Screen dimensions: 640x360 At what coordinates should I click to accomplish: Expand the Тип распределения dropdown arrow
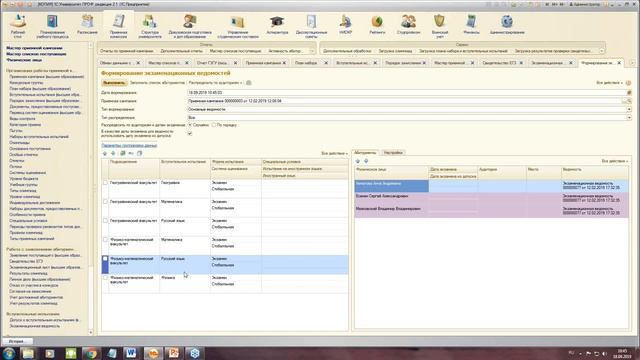(629, 118)
